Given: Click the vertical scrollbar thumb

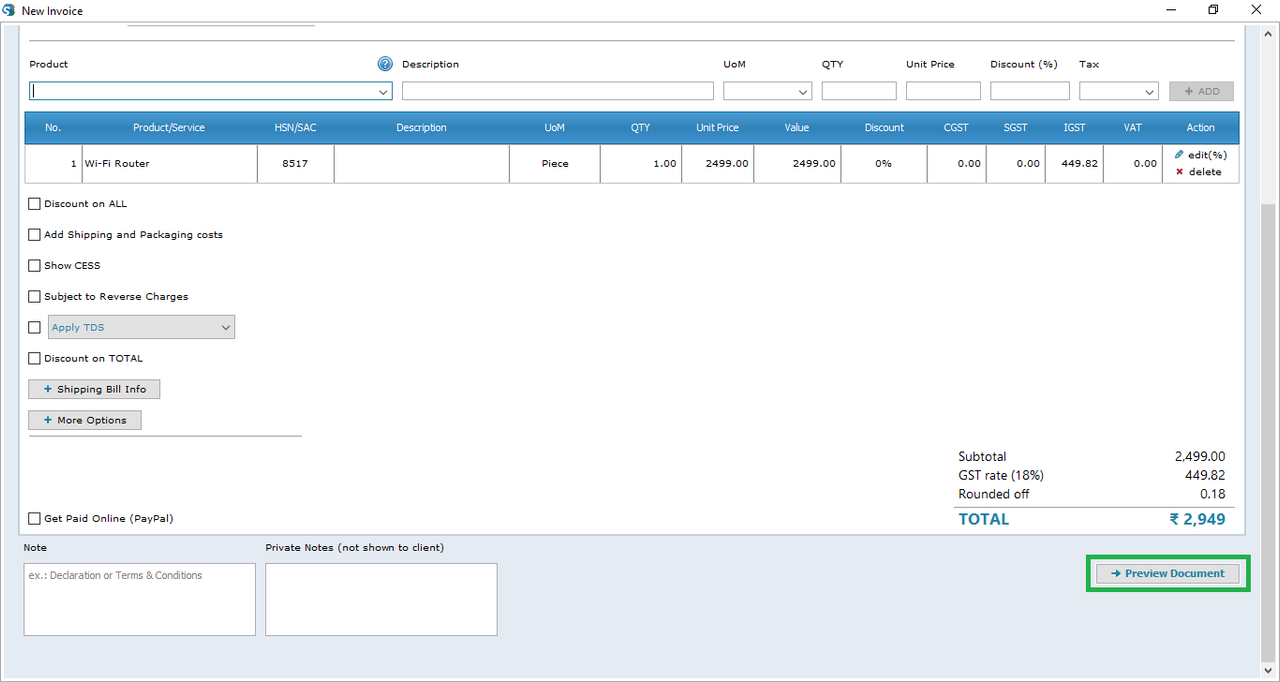Looking at the screenshot, I should click(1269, 432).
